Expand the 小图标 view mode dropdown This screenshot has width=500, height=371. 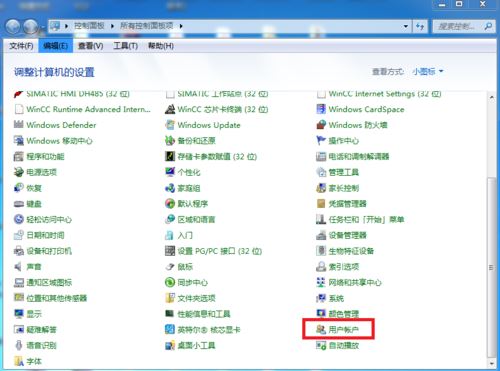428,71
